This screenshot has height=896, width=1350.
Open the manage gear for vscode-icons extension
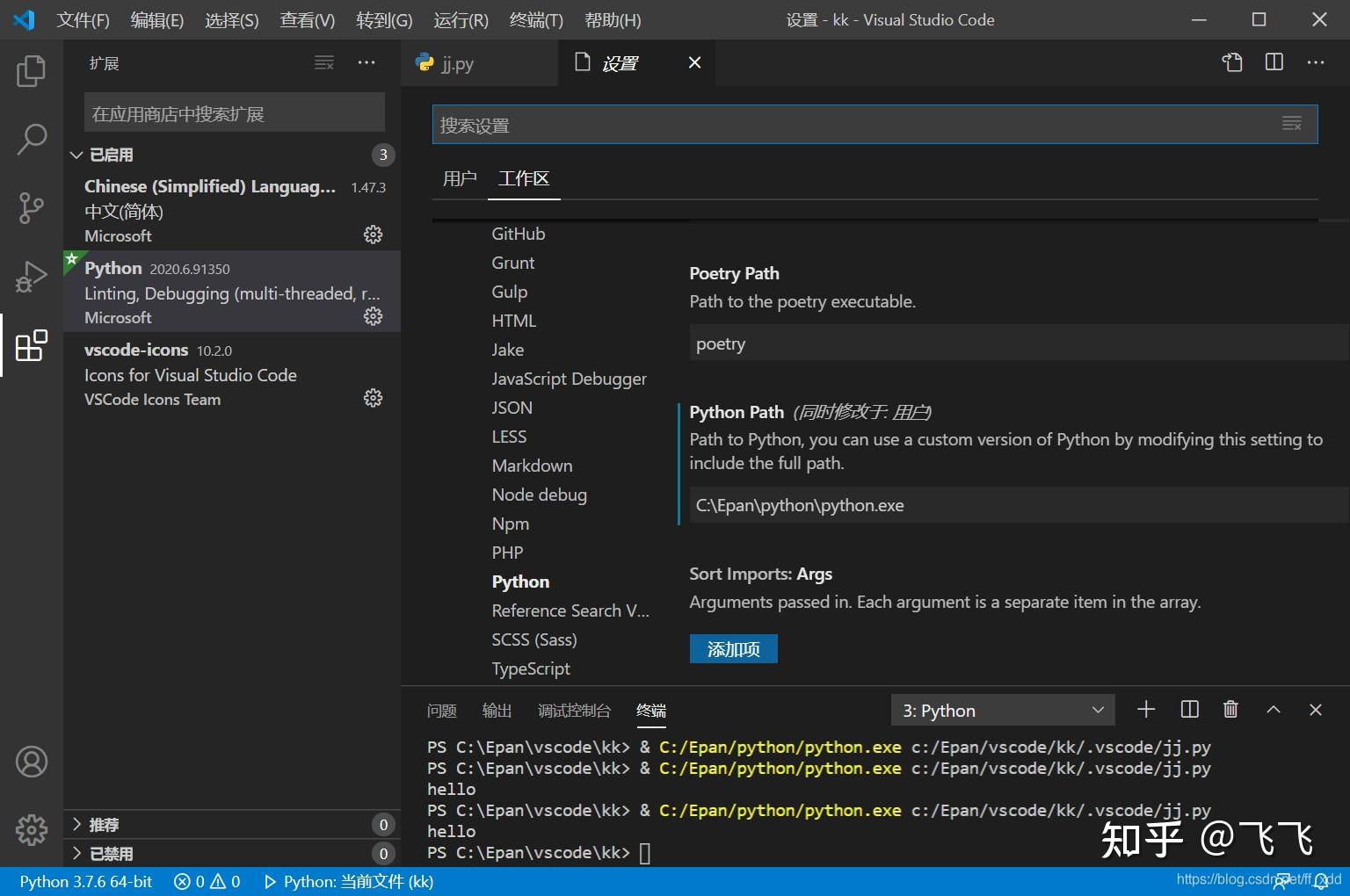click(373, 398)
